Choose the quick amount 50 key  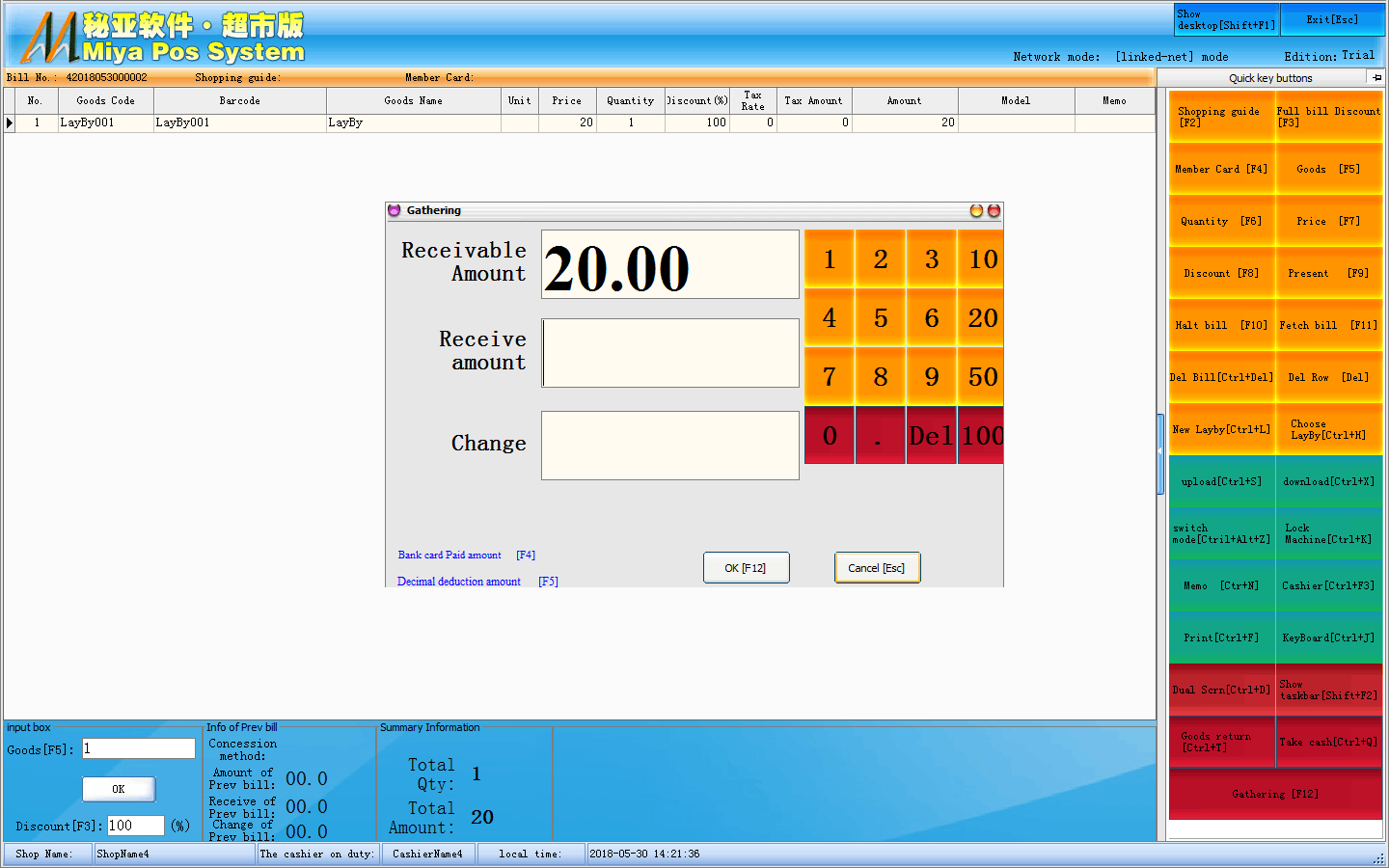982,376
